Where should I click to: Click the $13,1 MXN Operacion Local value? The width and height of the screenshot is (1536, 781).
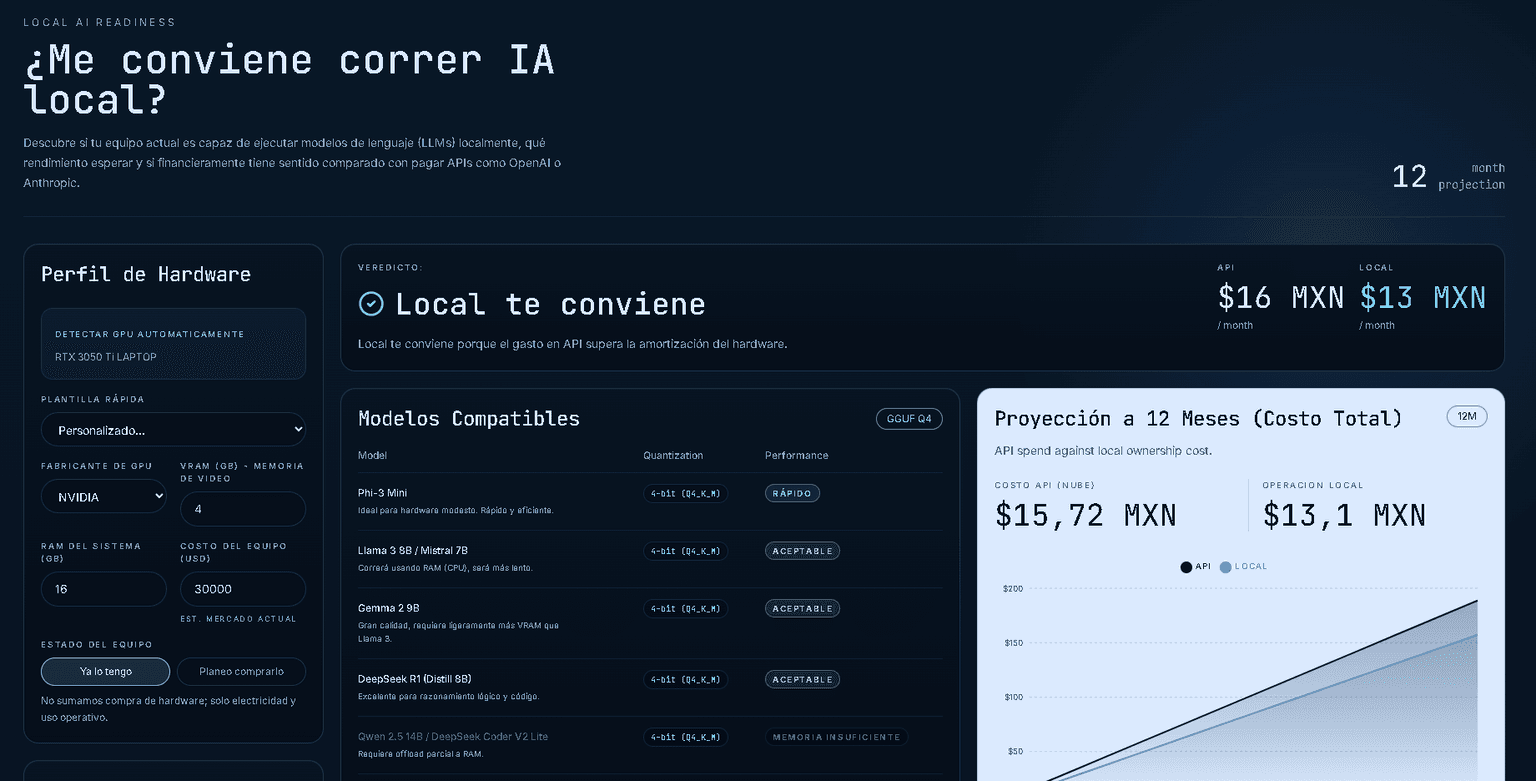(x=1344, y=515)
